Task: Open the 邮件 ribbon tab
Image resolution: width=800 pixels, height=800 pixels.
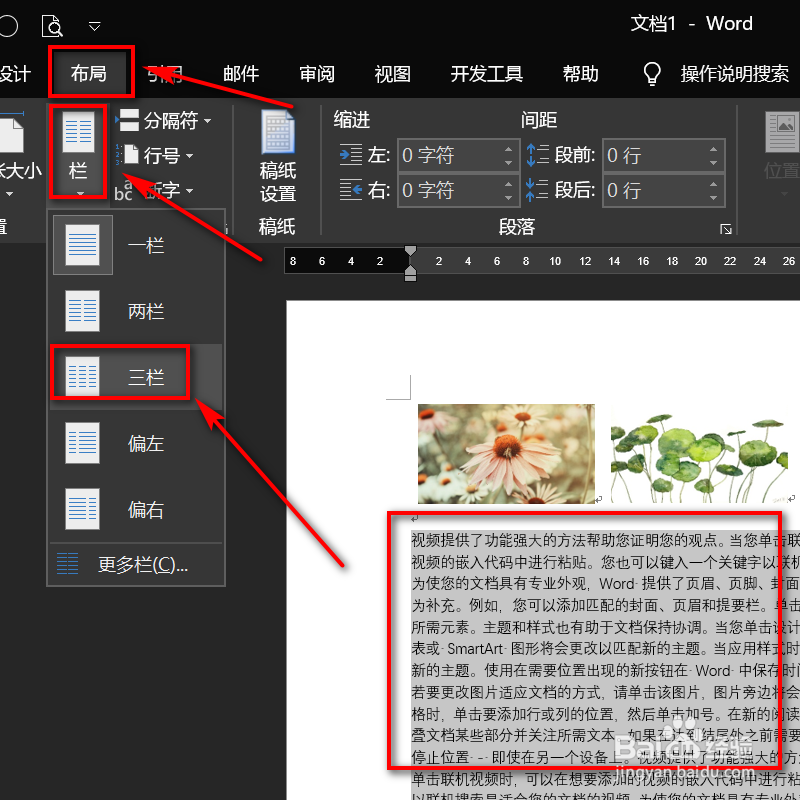Action: (241, 74)
